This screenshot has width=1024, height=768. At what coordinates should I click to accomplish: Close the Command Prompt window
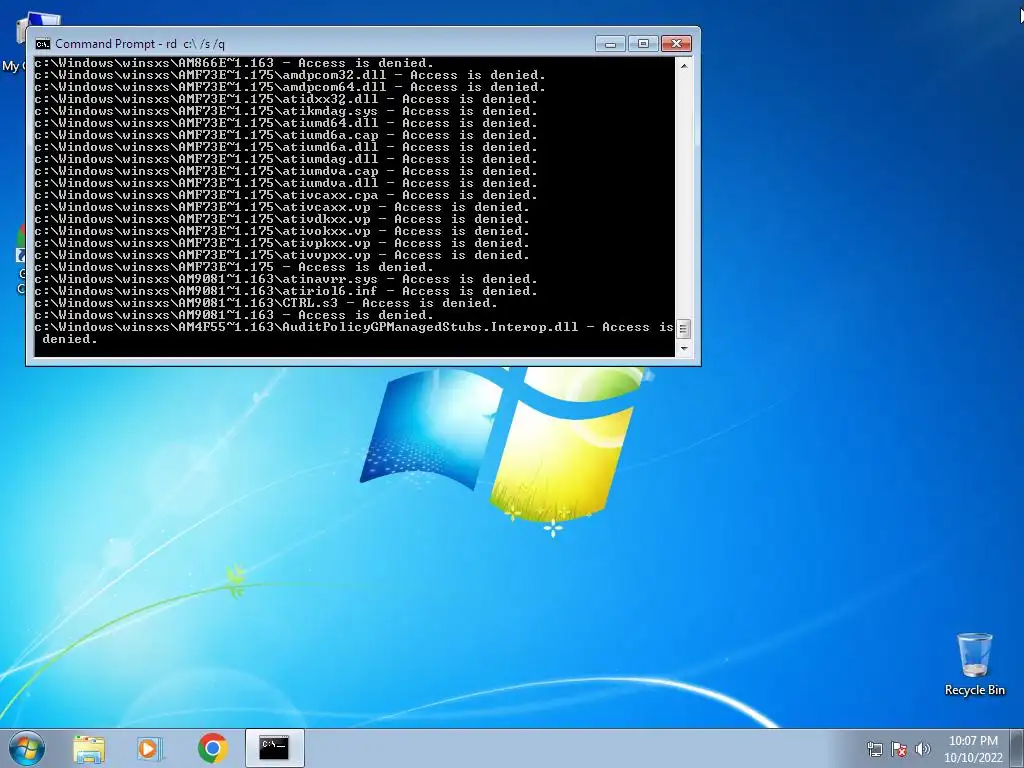click(677, 44)
